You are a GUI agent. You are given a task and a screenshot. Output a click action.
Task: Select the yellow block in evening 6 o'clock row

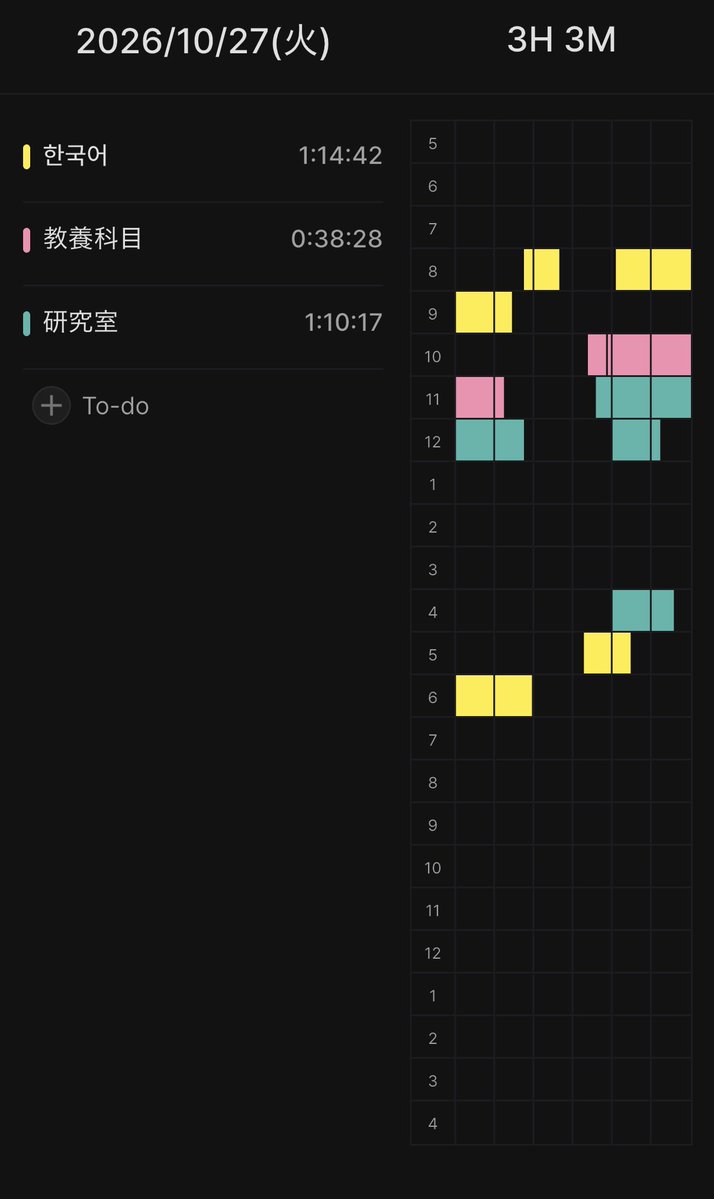(494, 696)
